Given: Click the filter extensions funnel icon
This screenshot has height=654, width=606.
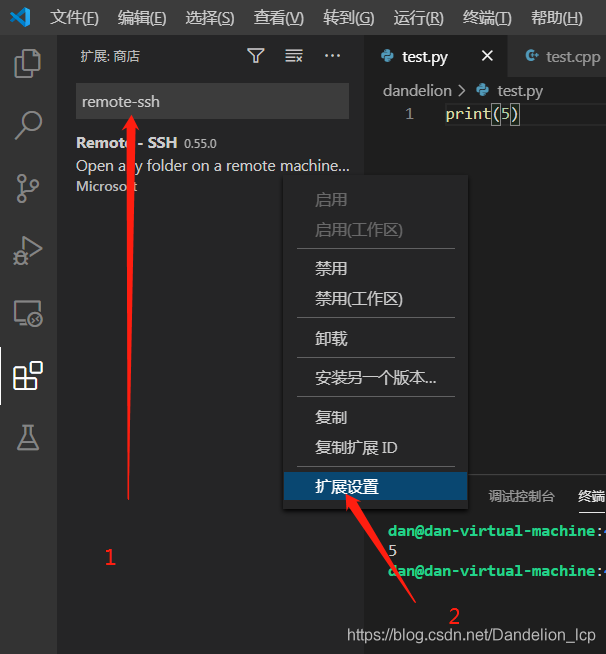Looking at the screenshot, I should click(256, 56).
